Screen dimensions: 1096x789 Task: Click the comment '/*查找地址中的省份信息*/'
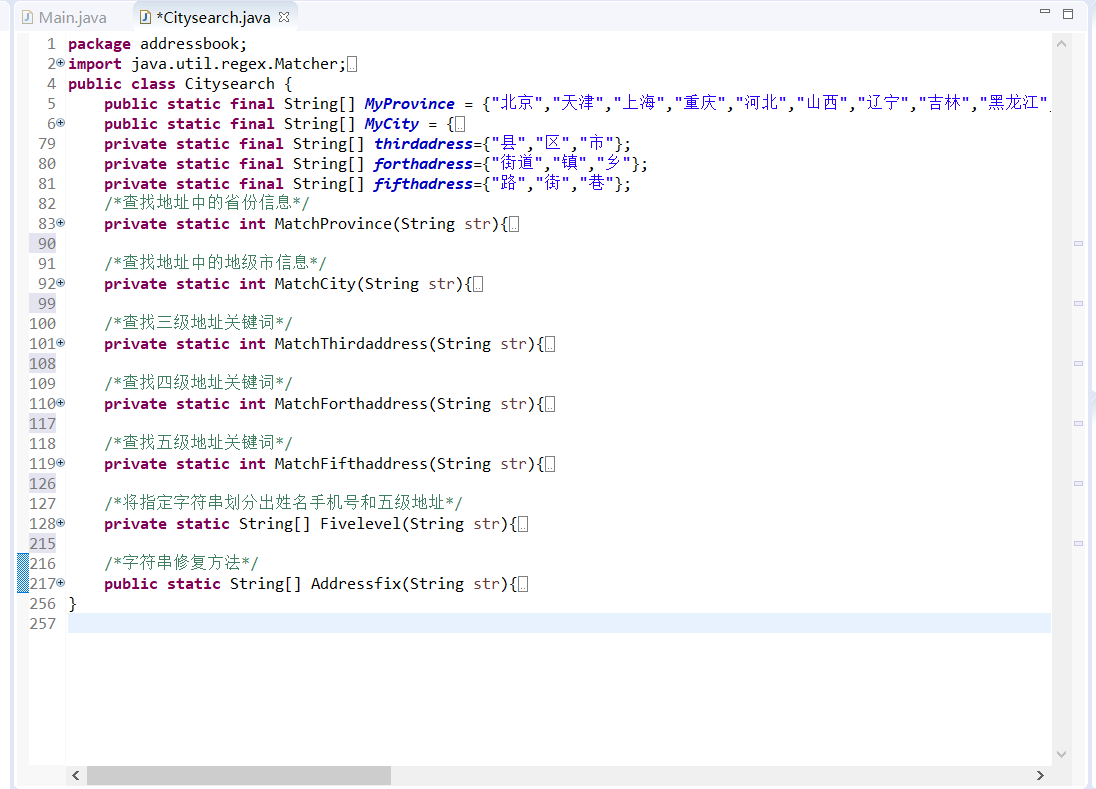(207, 203)
